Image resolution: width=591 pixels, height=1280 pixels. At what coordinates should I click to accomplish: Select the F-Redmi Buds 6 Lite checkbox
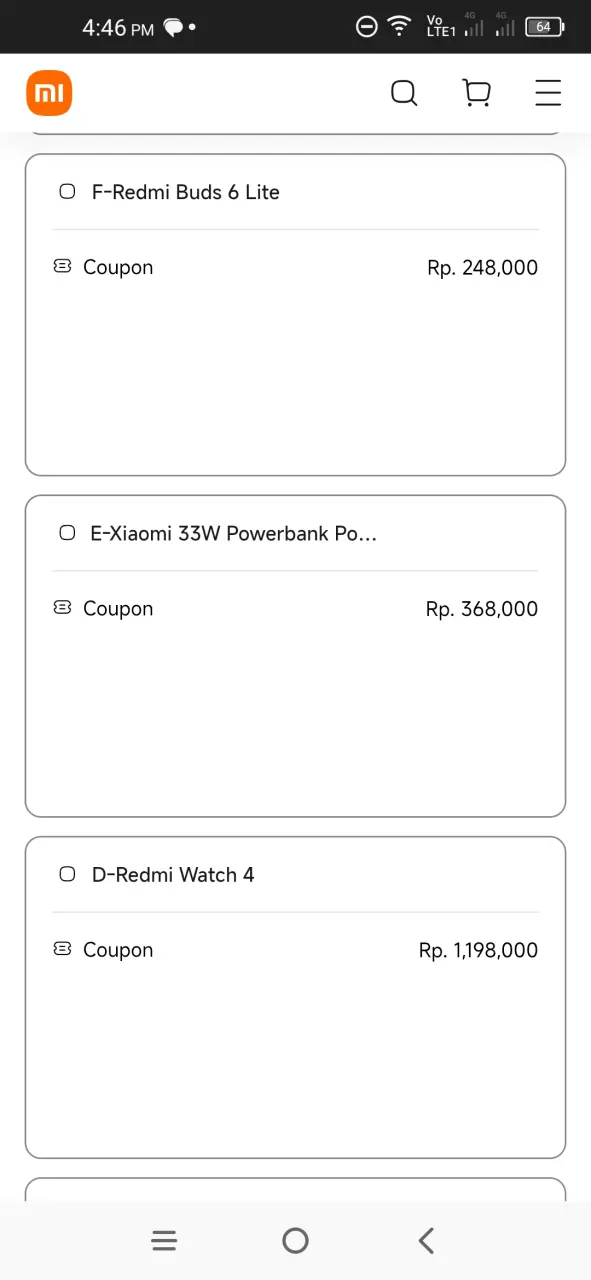pyautogui.click(x=67, y=192)
